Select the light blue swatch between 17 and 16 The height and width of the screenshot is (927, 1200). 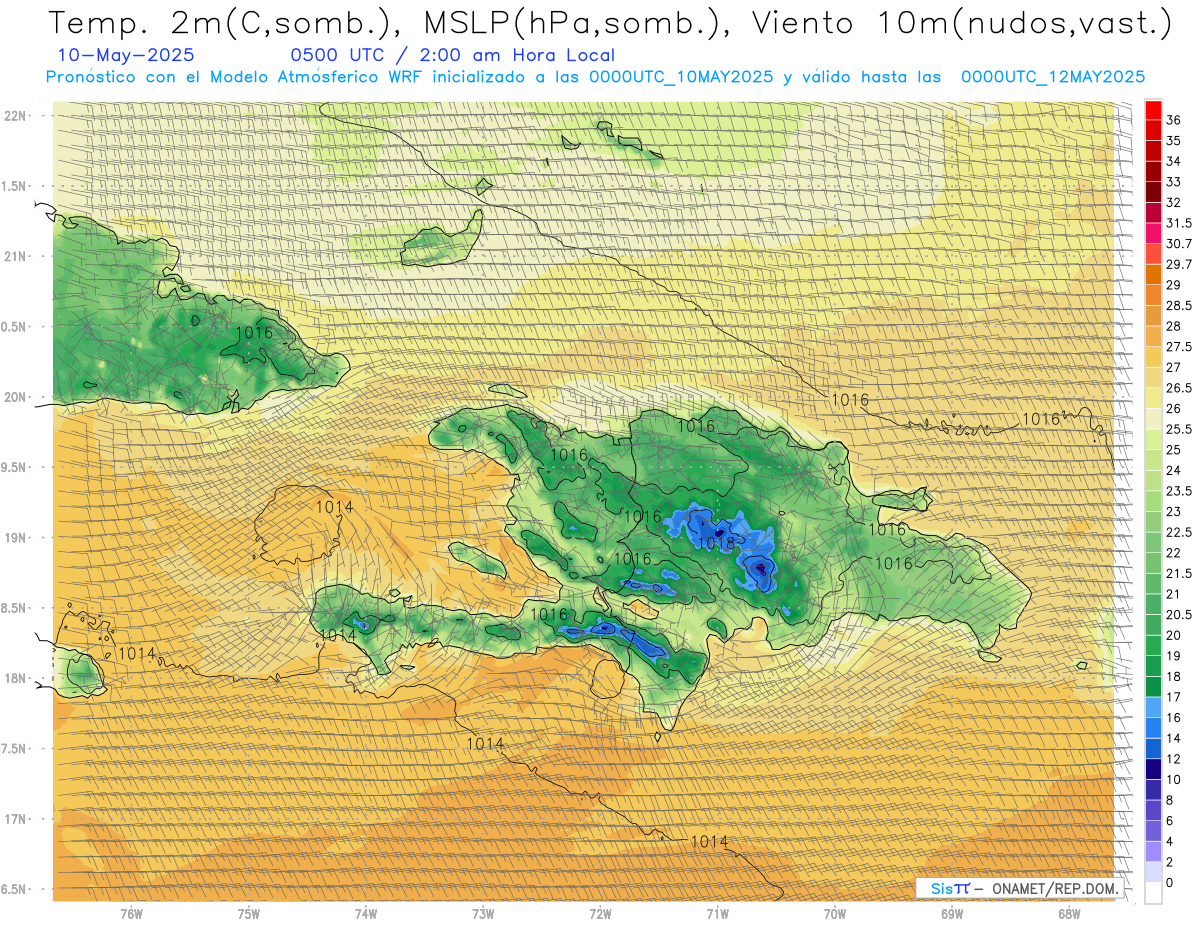[x=1153, y=707]
